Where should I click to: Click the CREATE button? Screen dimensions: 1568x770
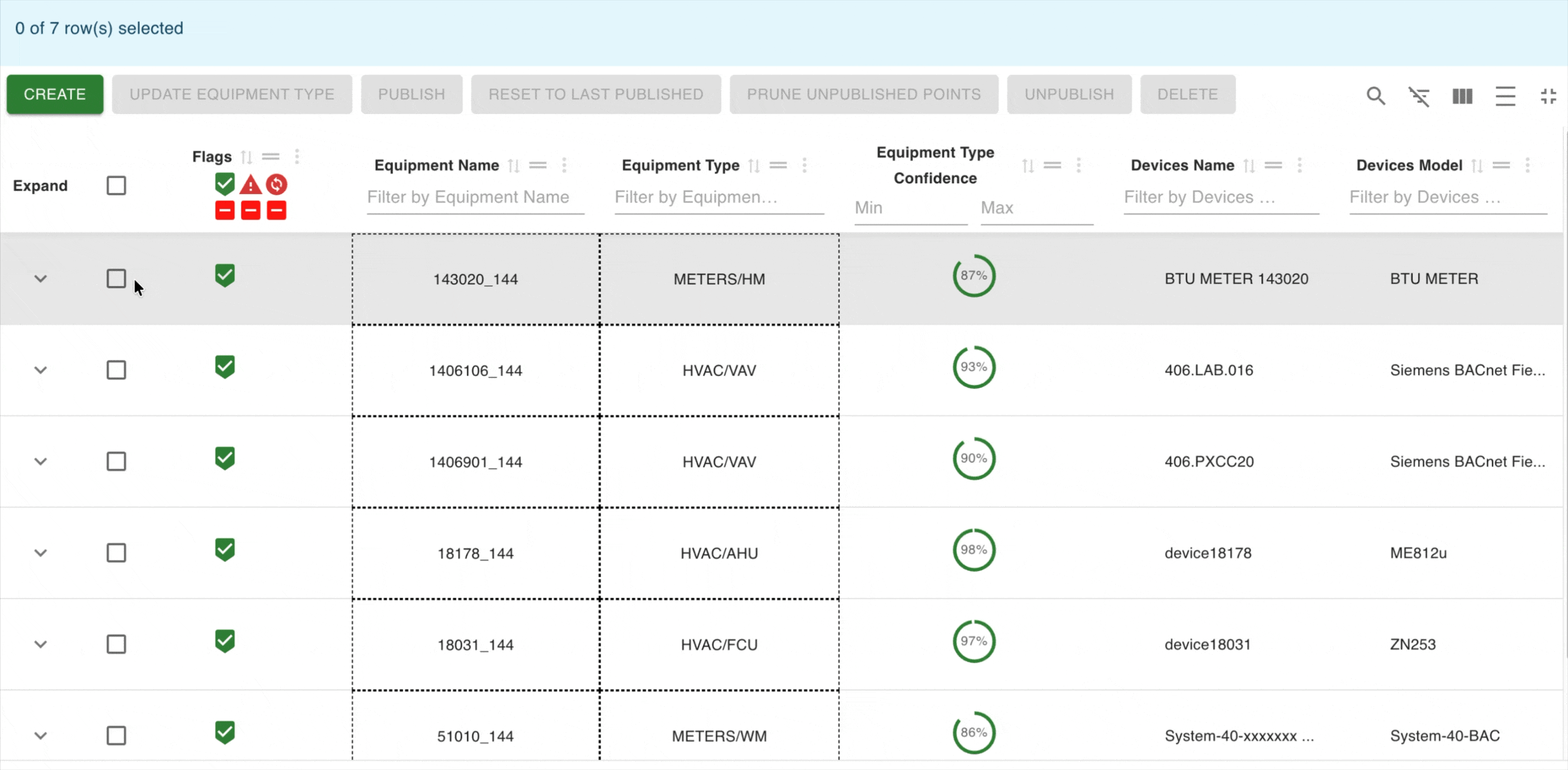tap(55, 94)
